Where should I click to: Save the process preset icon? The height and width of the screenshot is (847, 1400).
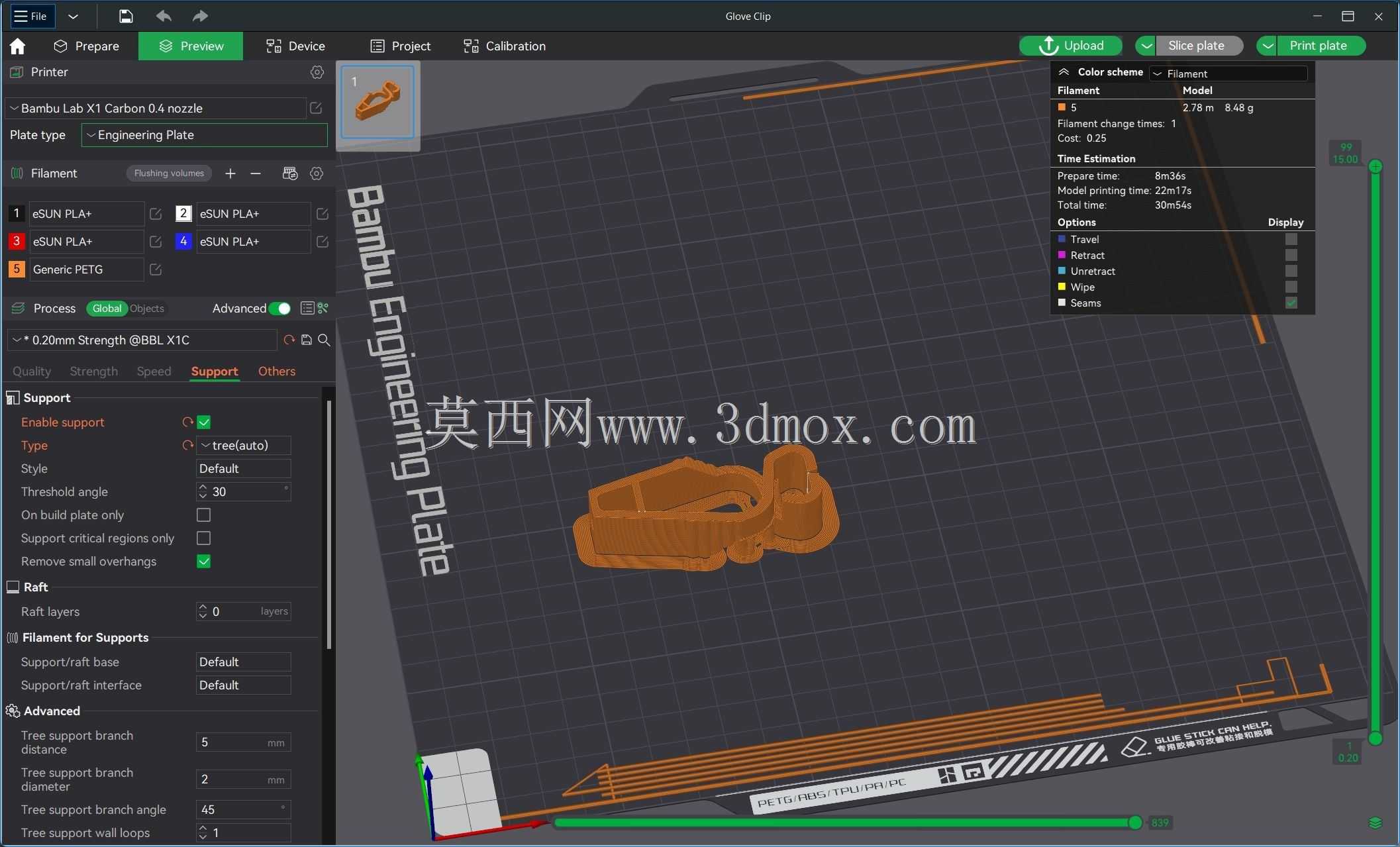click(306, 340)
